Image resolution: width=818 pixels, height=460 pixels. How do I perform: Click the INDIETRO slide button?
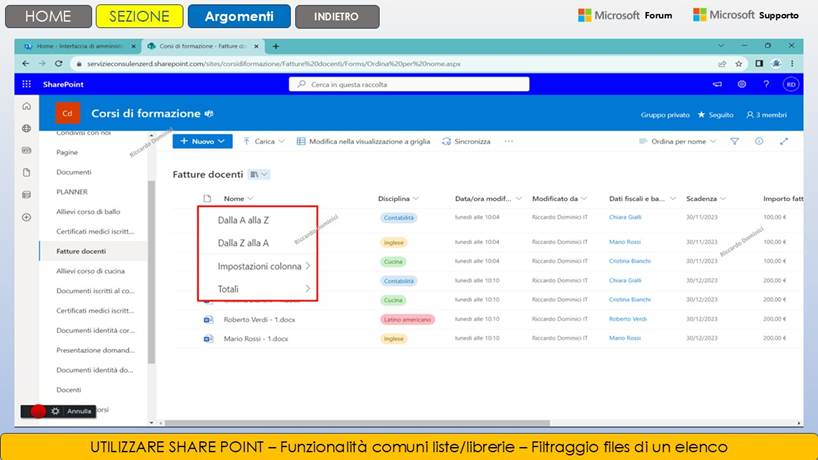pyautogui.click(x=337, y=16)
